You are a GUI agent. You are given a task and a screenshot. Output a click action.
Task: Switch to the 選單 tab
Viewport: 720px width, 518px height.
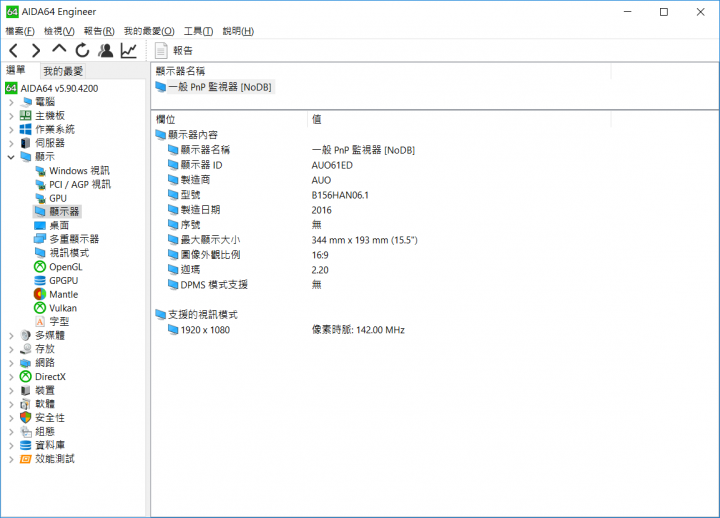[16, 70]
